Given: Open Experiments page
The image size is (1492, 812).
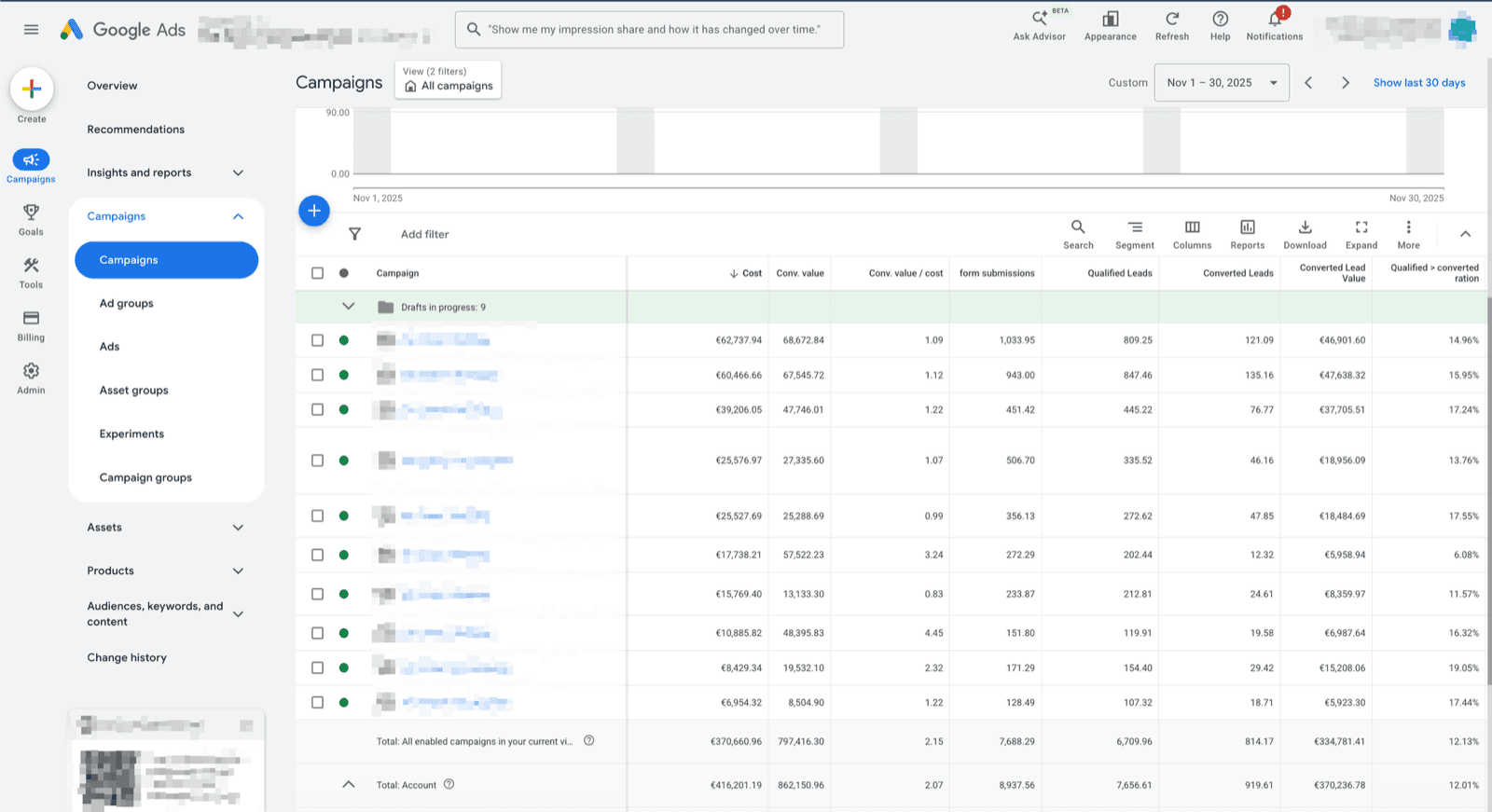Looking at the screenshot, I should 131,434.
